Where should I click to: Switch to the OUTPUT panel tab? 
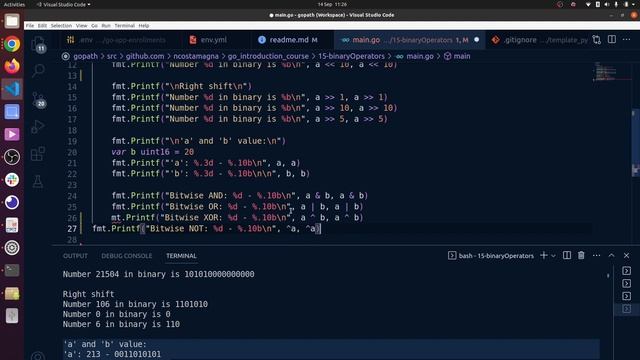[75, 256]
